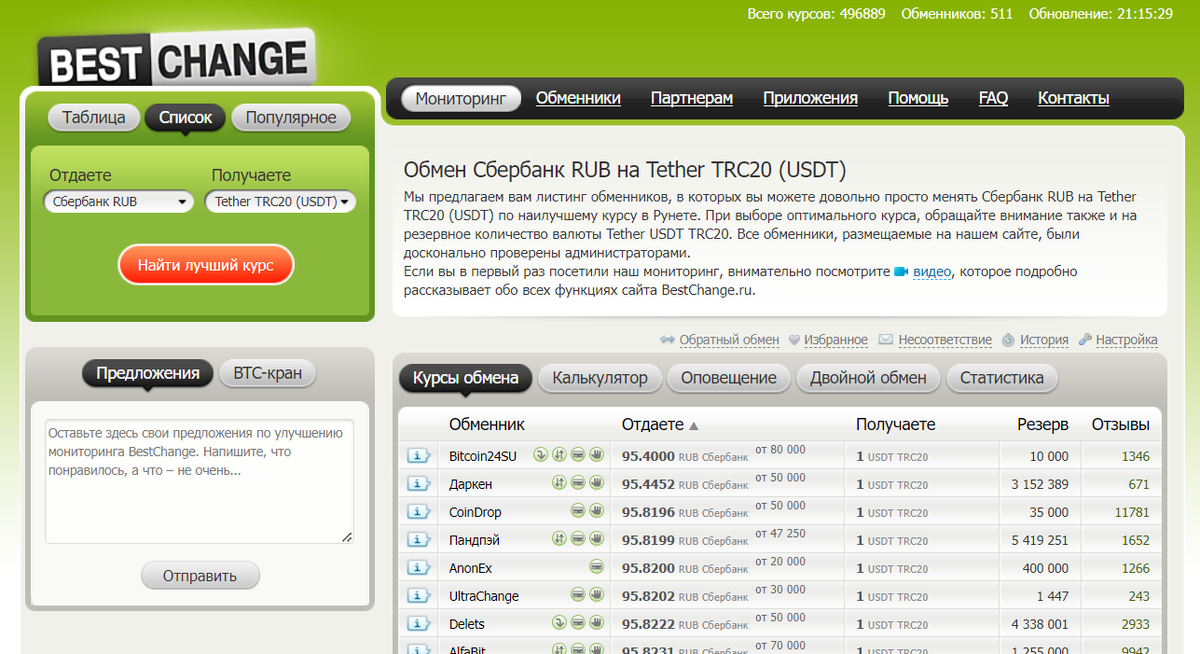Open info icon for CoinDrop exchanger
Screen dimensions: 1200x654
click(x=417, y=512)
